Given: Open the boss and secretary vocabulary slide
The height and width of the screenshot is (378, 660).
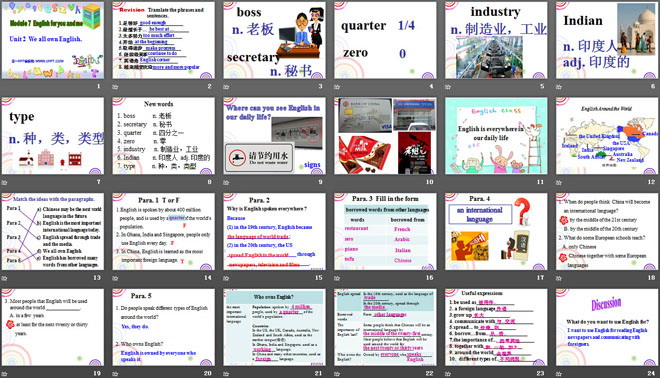Looking at the screenshot, I should pyautogui.click(x=274, y=40).
